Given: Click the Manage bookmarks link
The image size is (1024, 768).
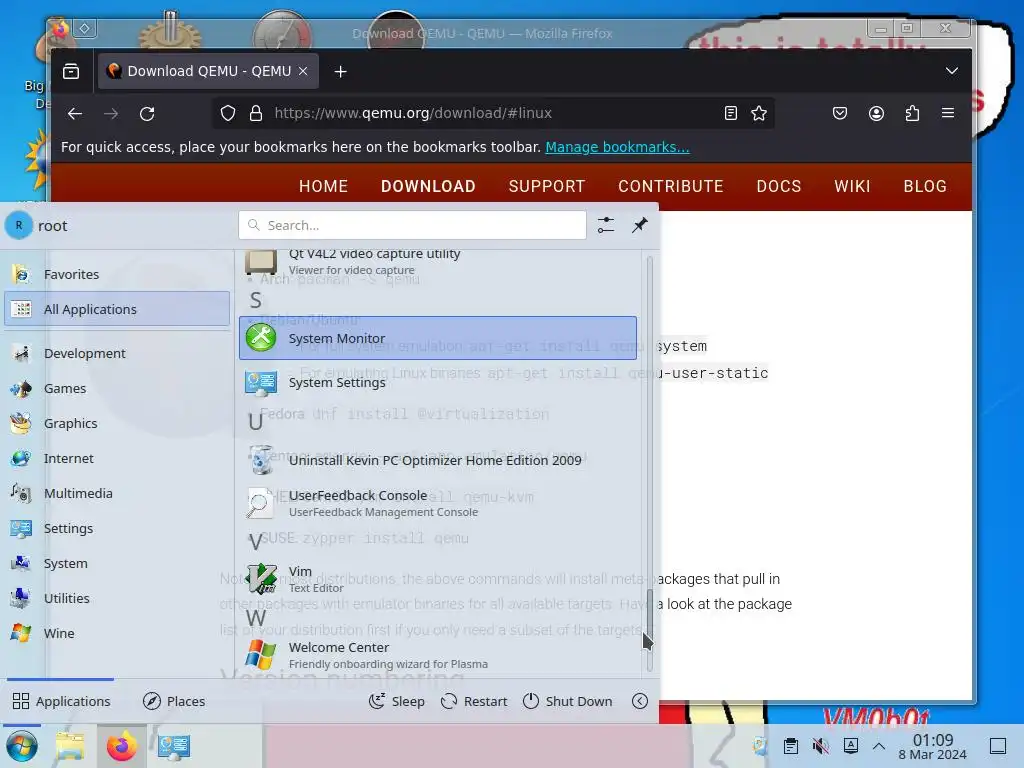Looking at the screenshot, I should coord(617,147).
